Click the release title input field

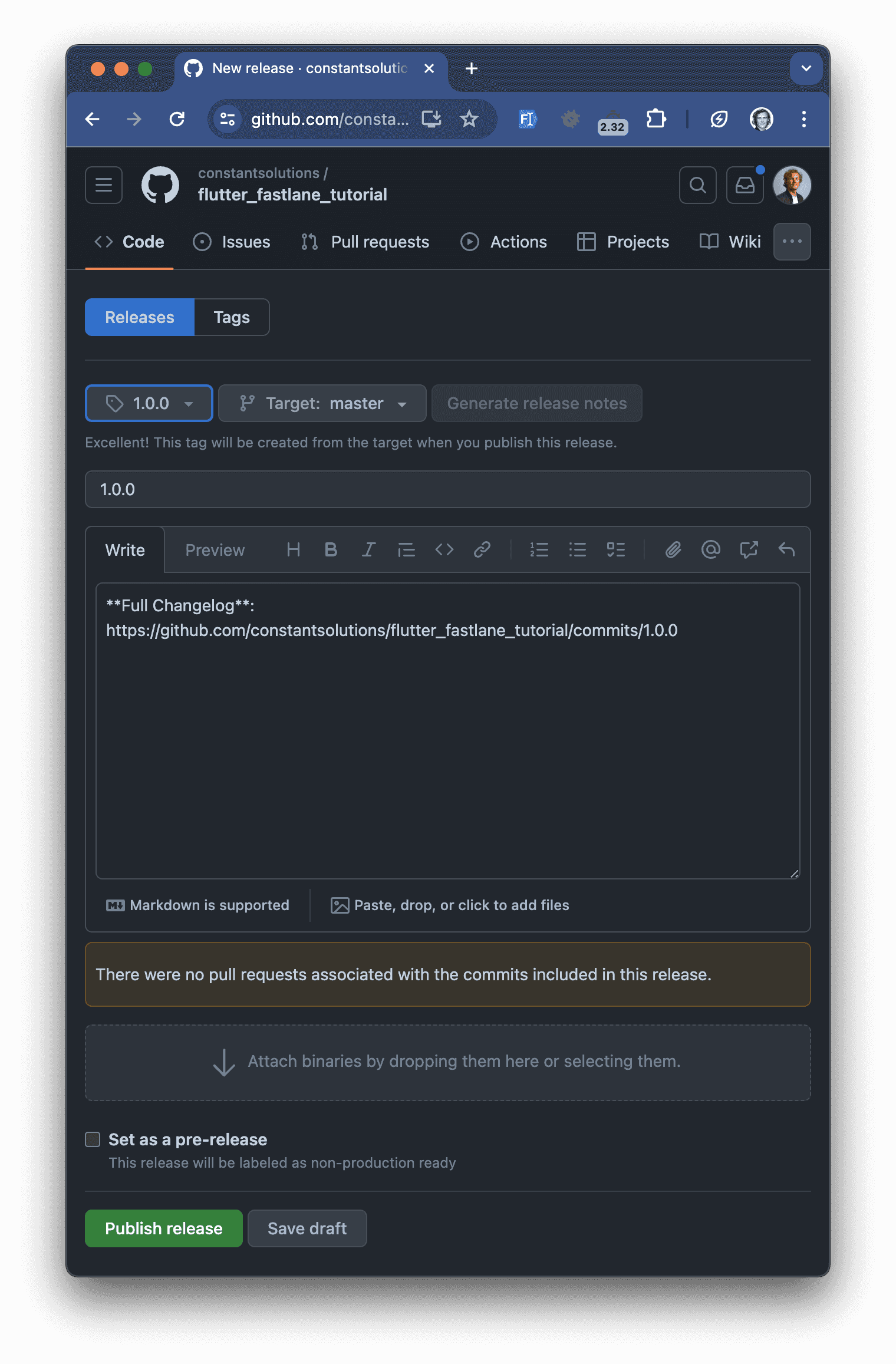click(448, 489)
